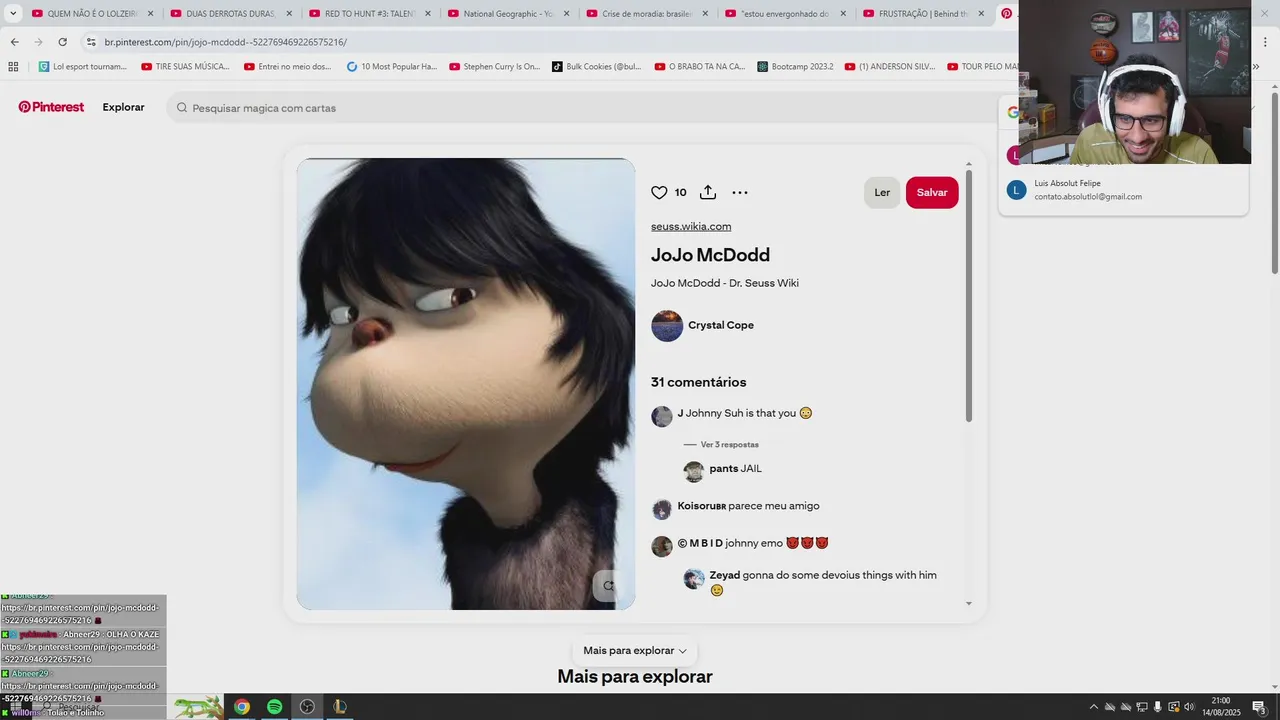1280x720 pixels.
Task: Click Johnny Suh's comment avatar
Action: click(x=662, y=417)
